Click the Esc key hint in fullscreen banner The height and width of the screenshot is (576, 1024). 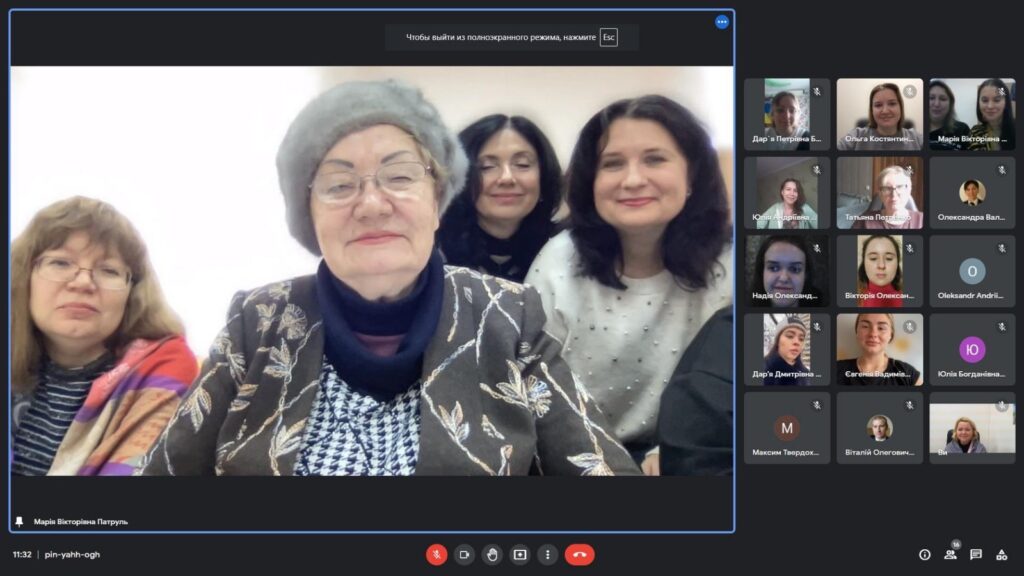point(608,38)
